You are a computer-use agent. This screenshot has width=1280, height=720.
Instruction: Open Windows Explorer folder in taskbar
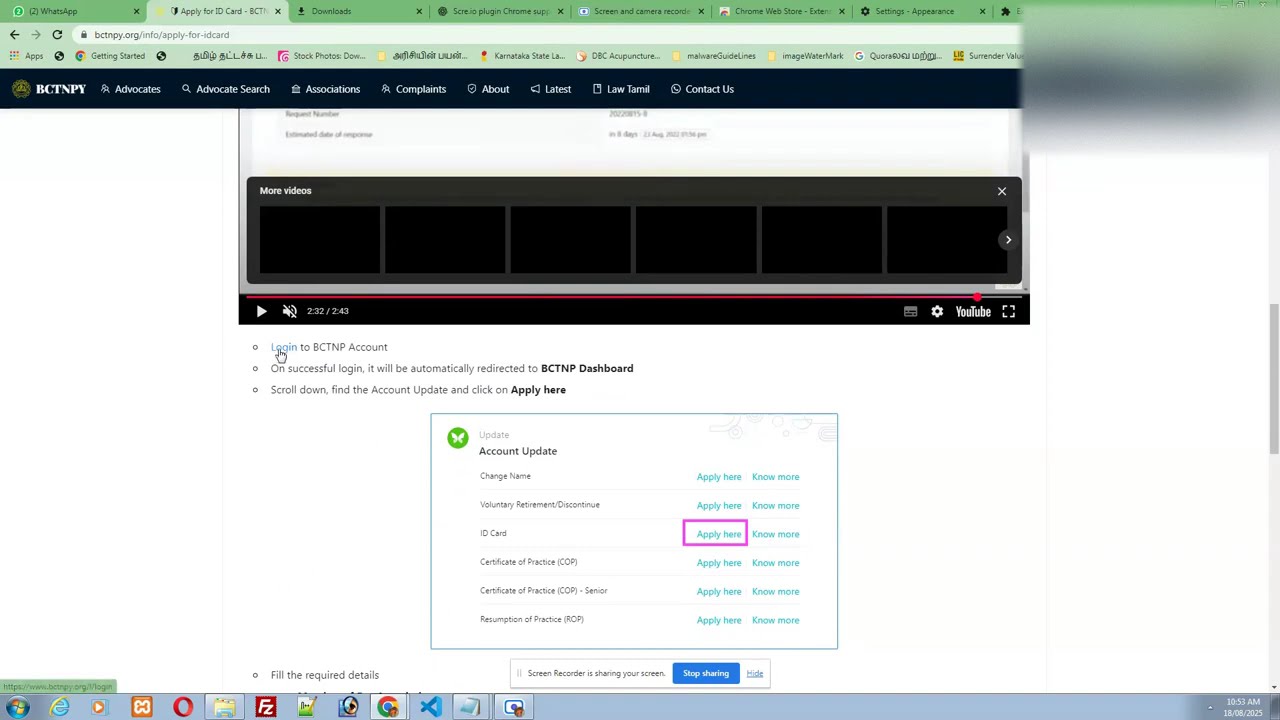point(224,708)
